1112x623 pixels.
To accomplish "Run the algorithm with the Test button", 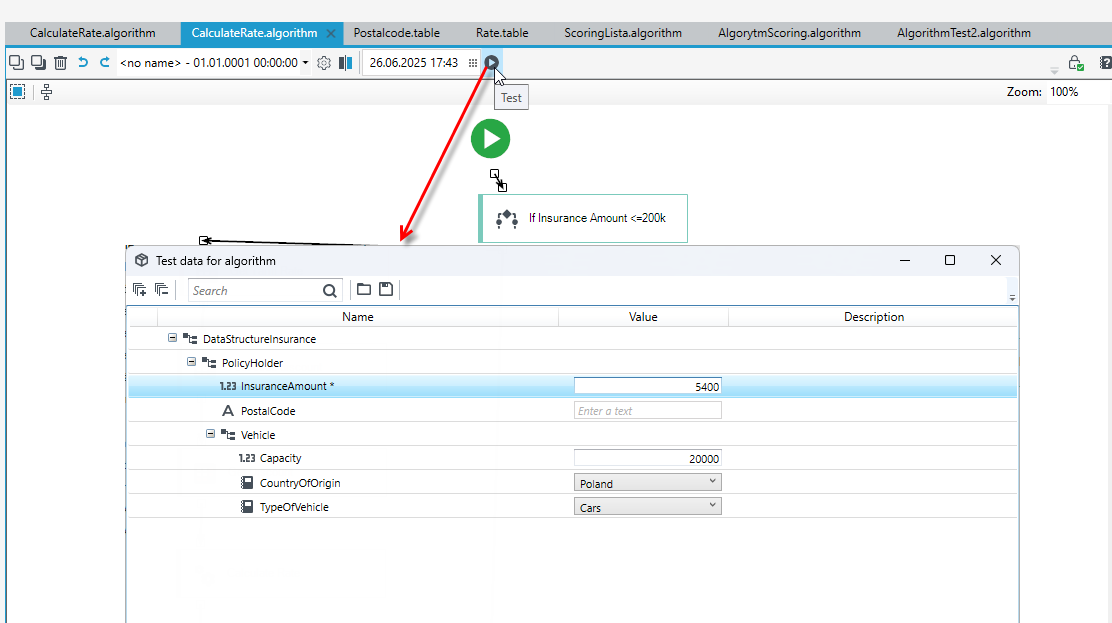I will tap(491, 62).
